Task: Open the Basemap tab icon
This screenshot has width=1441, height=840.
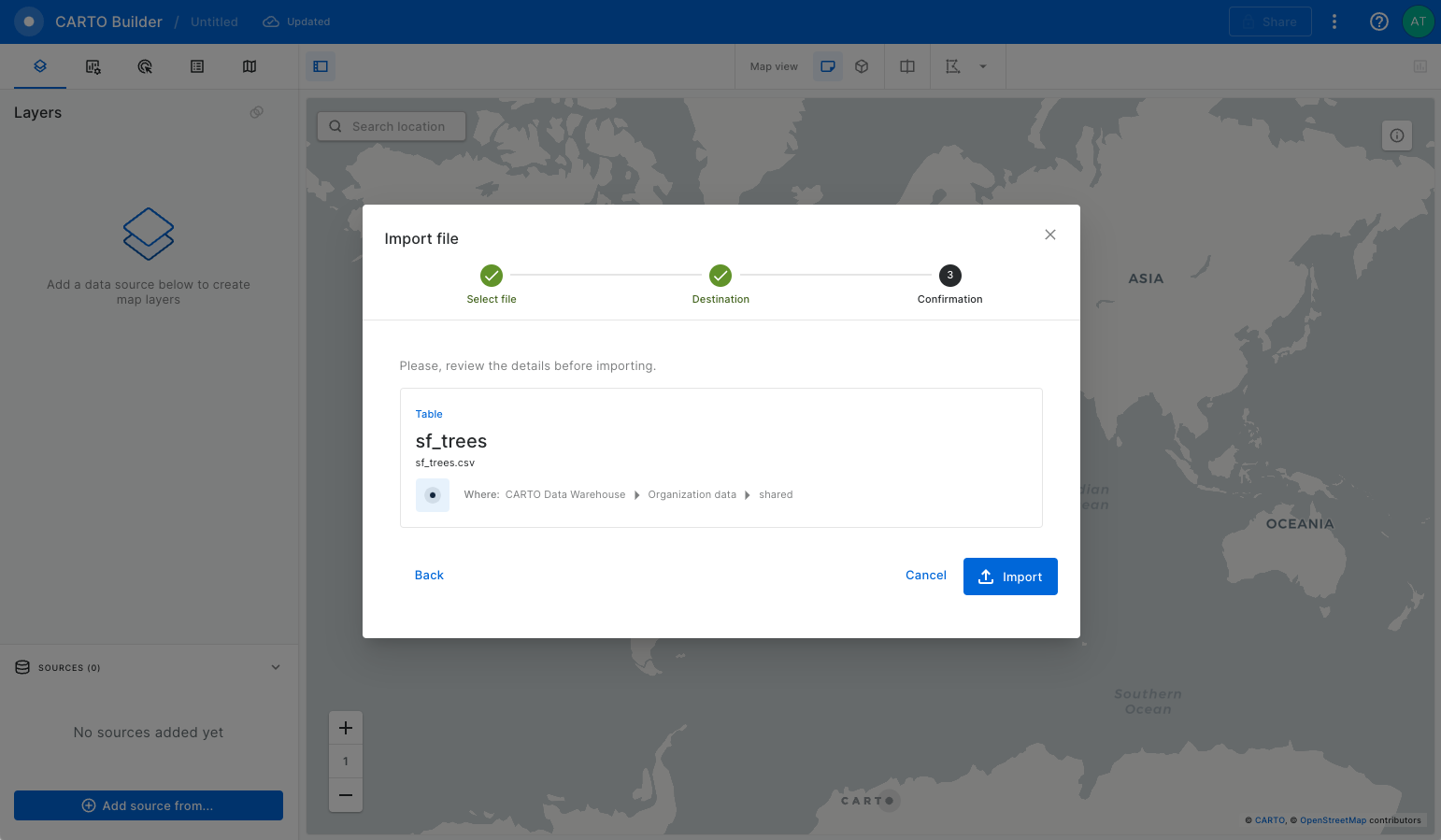Action: [250, 66]
